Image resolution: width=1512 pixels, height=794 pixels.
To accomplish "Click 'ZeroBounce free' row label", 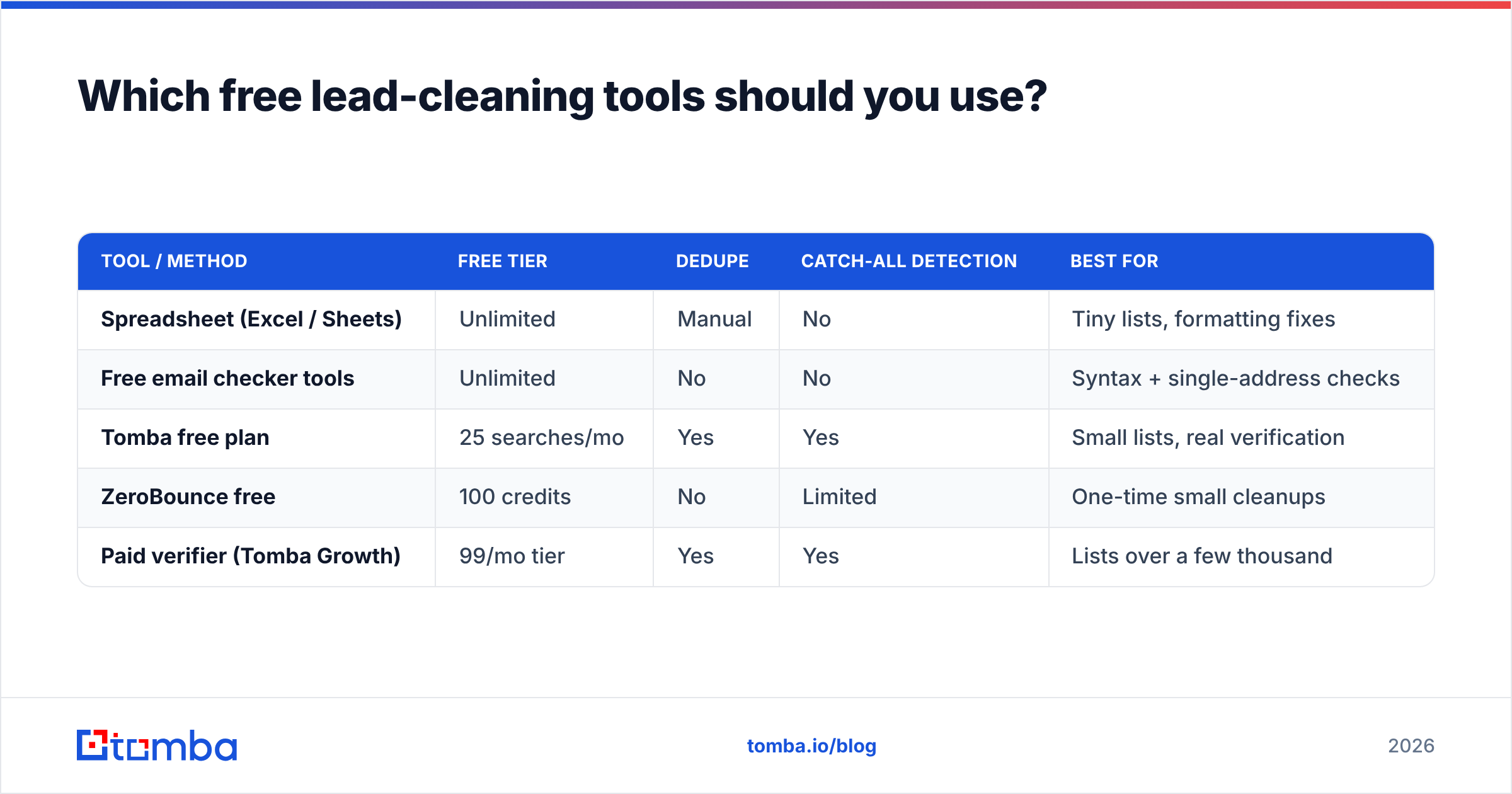I will pyautogui.click(x=188, y=497).
